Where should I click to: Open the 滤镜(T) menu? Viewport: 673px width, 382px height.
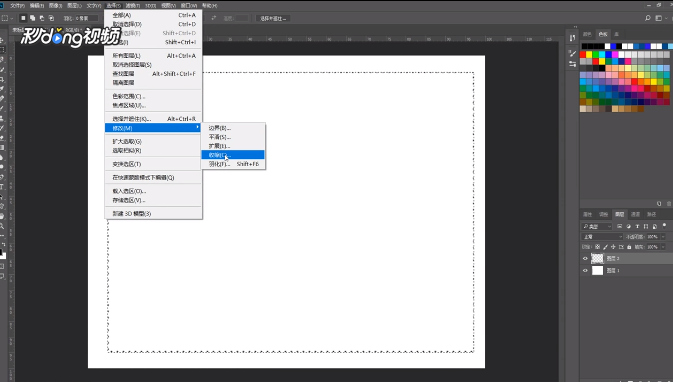point(133,6)
